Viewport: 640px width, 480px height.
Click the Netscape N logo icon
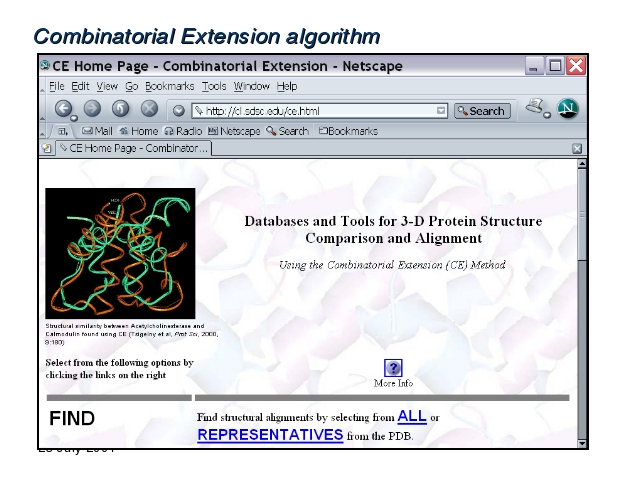(x=568, y=109)
